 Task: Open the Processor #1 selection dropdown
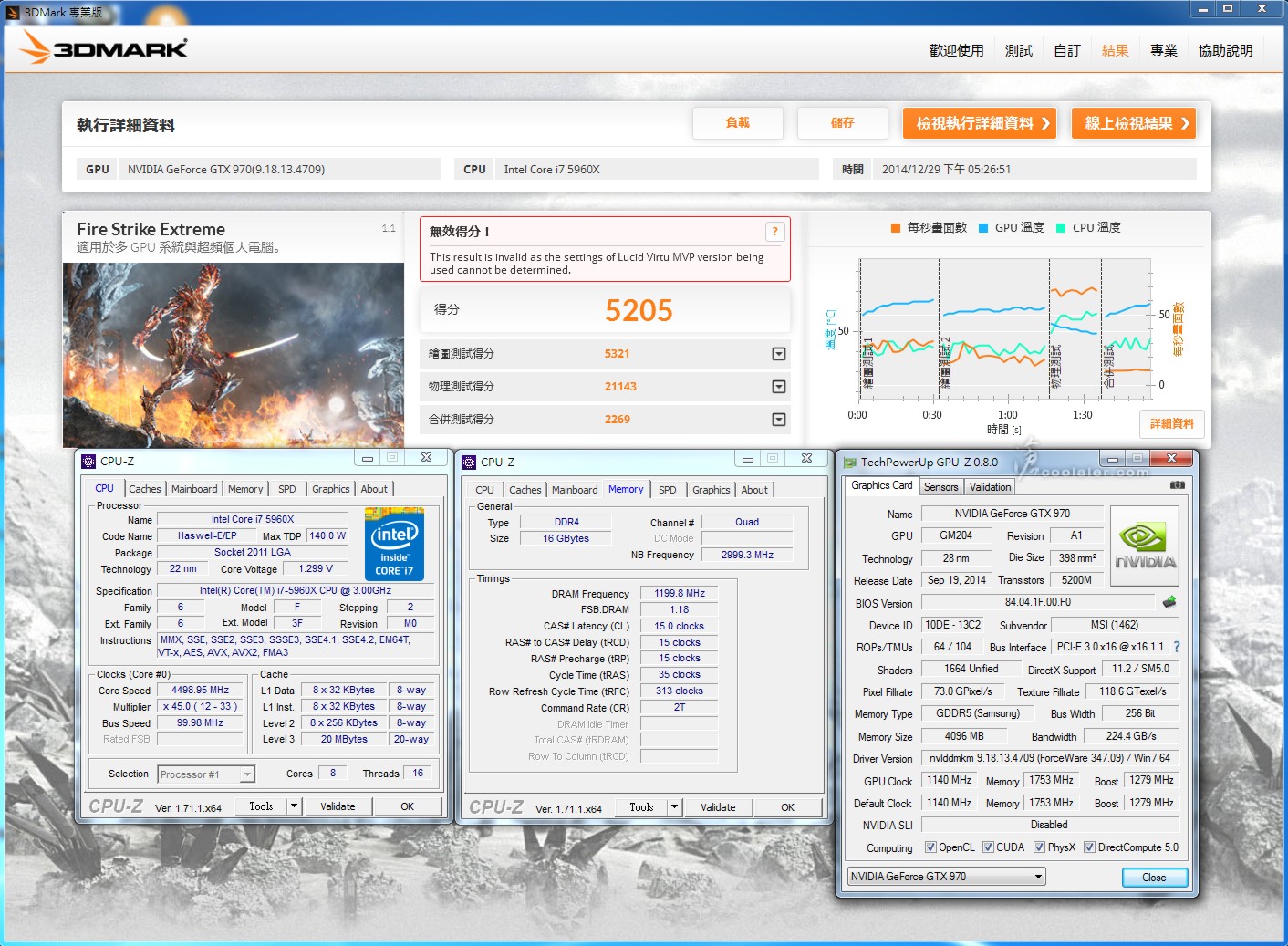[247, 774]
